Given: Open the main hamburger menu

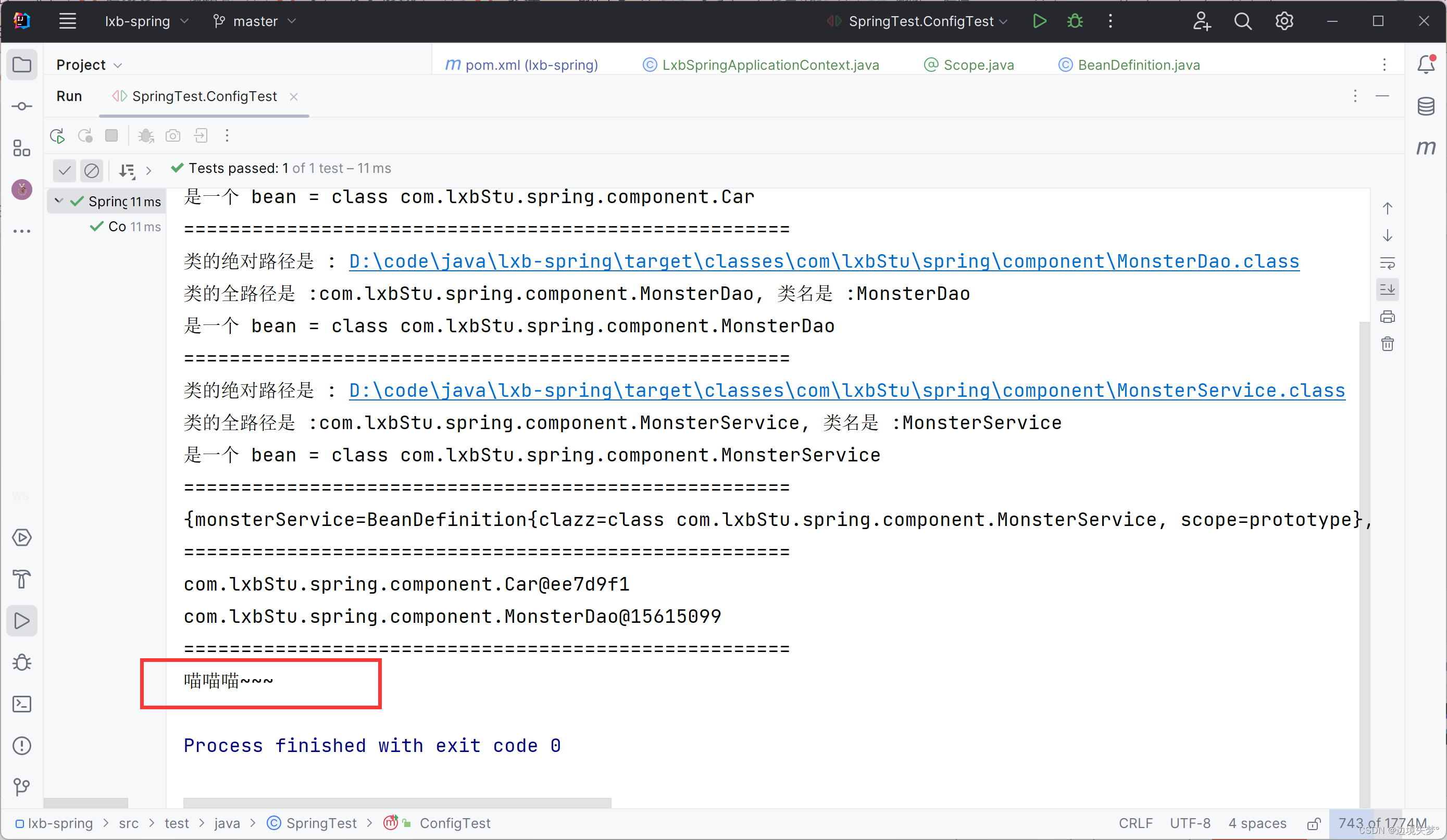Looking at the screenshot, I should click(68, 21).
